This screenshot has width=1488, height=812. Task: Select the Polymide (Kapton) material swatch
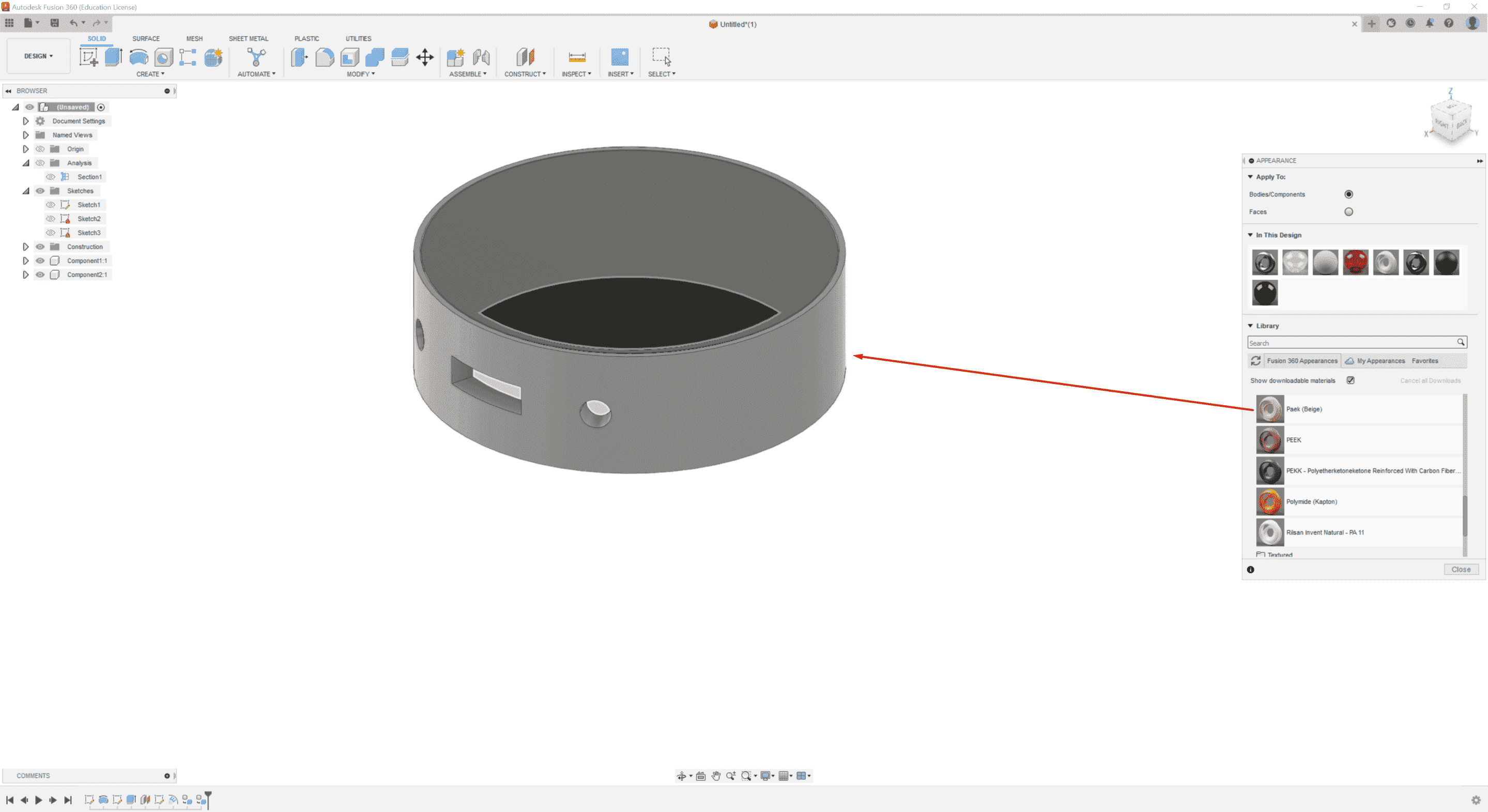(x=1270, y=501)
